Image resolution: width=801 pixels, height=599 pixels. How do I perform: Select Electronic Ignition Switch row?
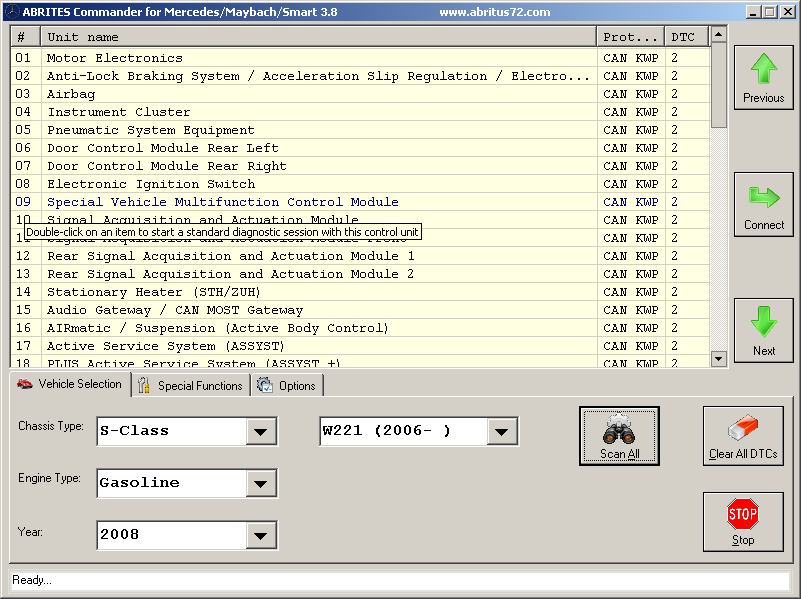(x=360, y=184)
